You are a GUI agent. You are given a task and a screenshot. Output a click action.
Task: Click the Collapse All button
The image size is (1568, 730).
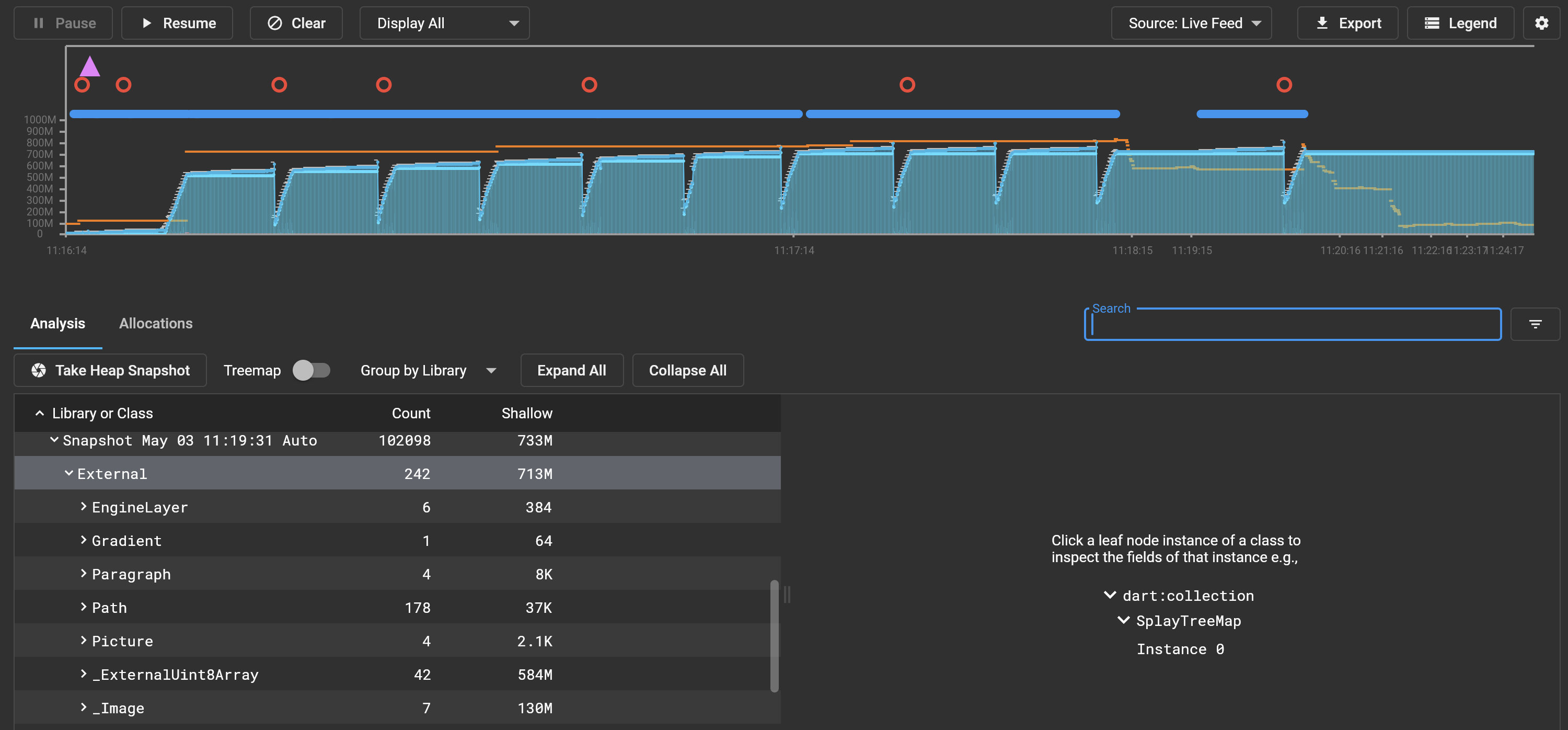click(688, 370)
